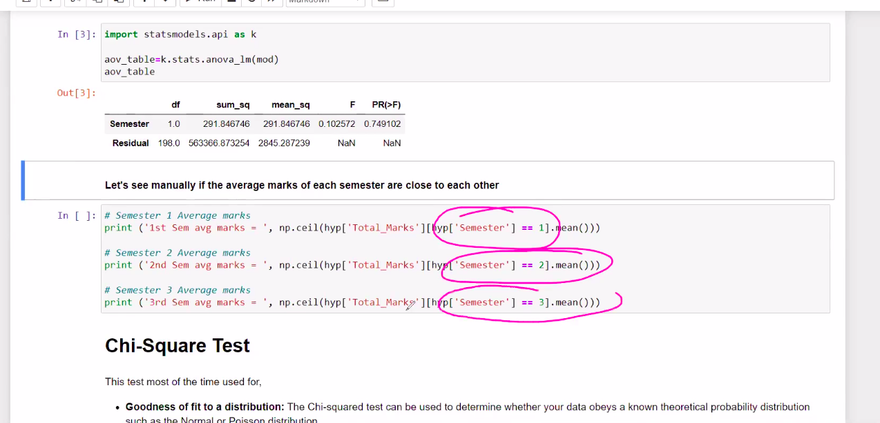Click the paste cells below icon

click(118, 2)
